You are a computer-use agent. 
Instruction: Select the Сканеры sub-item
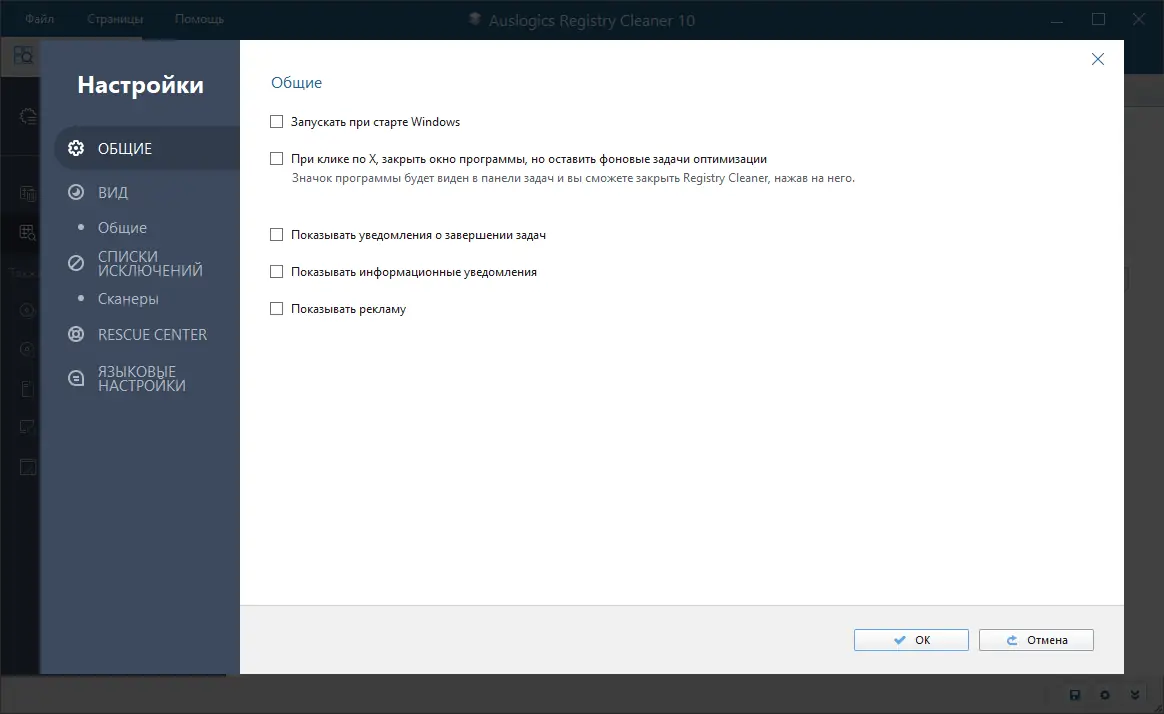coord(128,299)
